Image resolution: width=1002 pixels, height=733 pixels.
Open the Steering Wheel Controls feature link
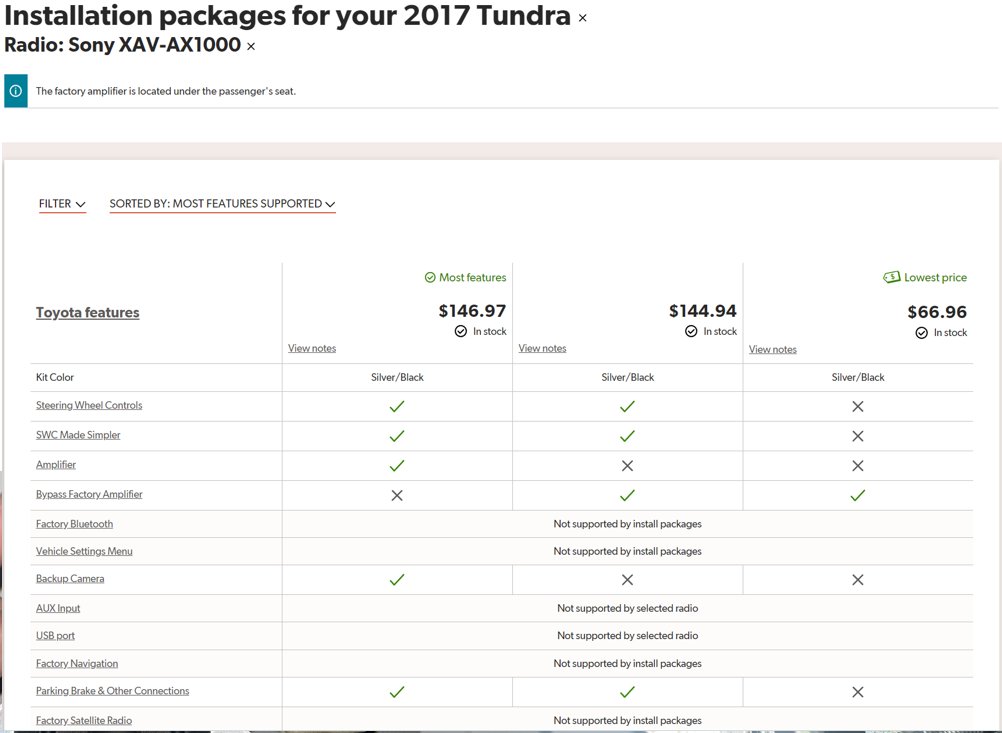[x=89, y=405]
